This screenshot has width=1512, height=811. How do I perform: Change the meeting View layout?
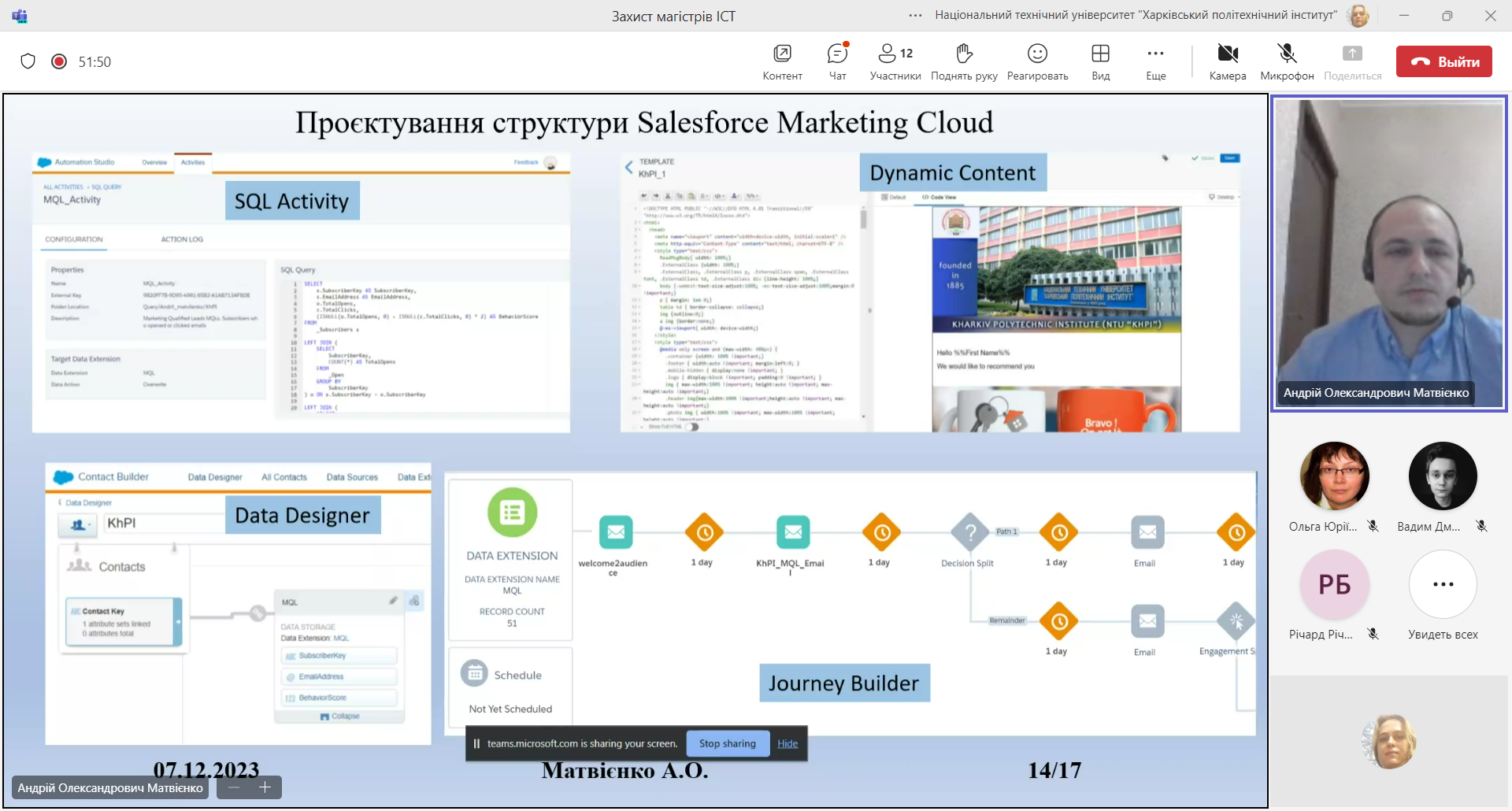coord(1100,61)
